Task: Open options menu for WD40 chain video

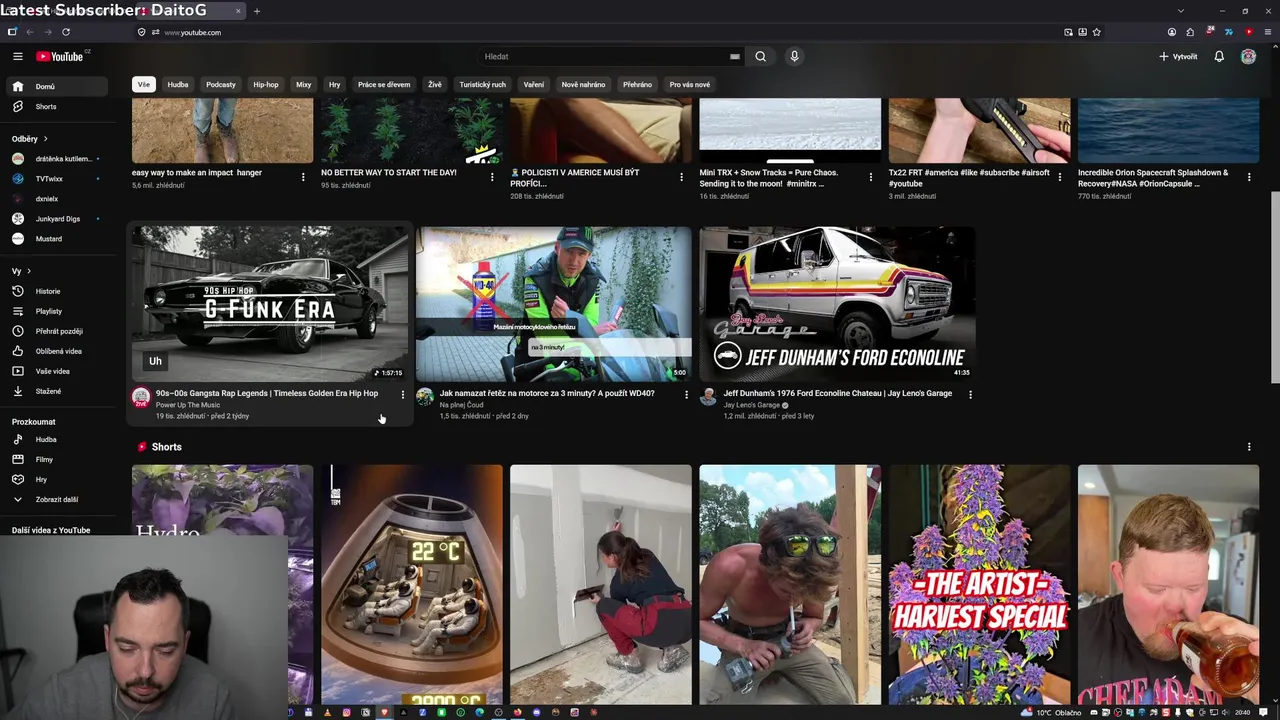Action: 686,395
